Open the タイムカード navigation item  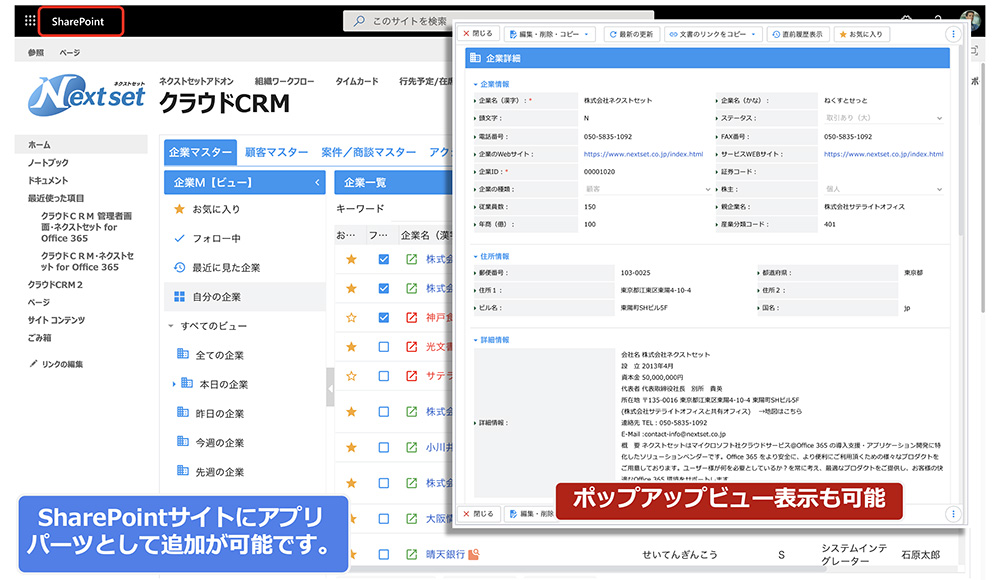pyautogui.click(x=357, y=81)
